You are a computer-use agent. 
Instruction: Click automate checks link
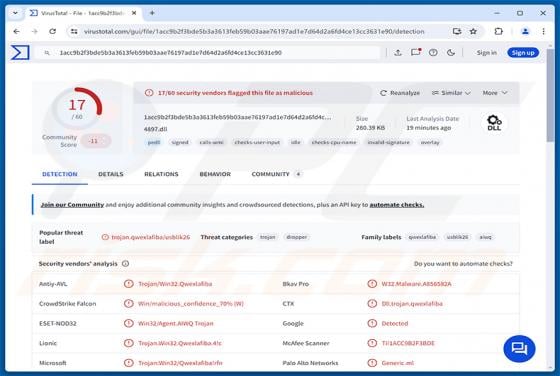click(397, 205)
